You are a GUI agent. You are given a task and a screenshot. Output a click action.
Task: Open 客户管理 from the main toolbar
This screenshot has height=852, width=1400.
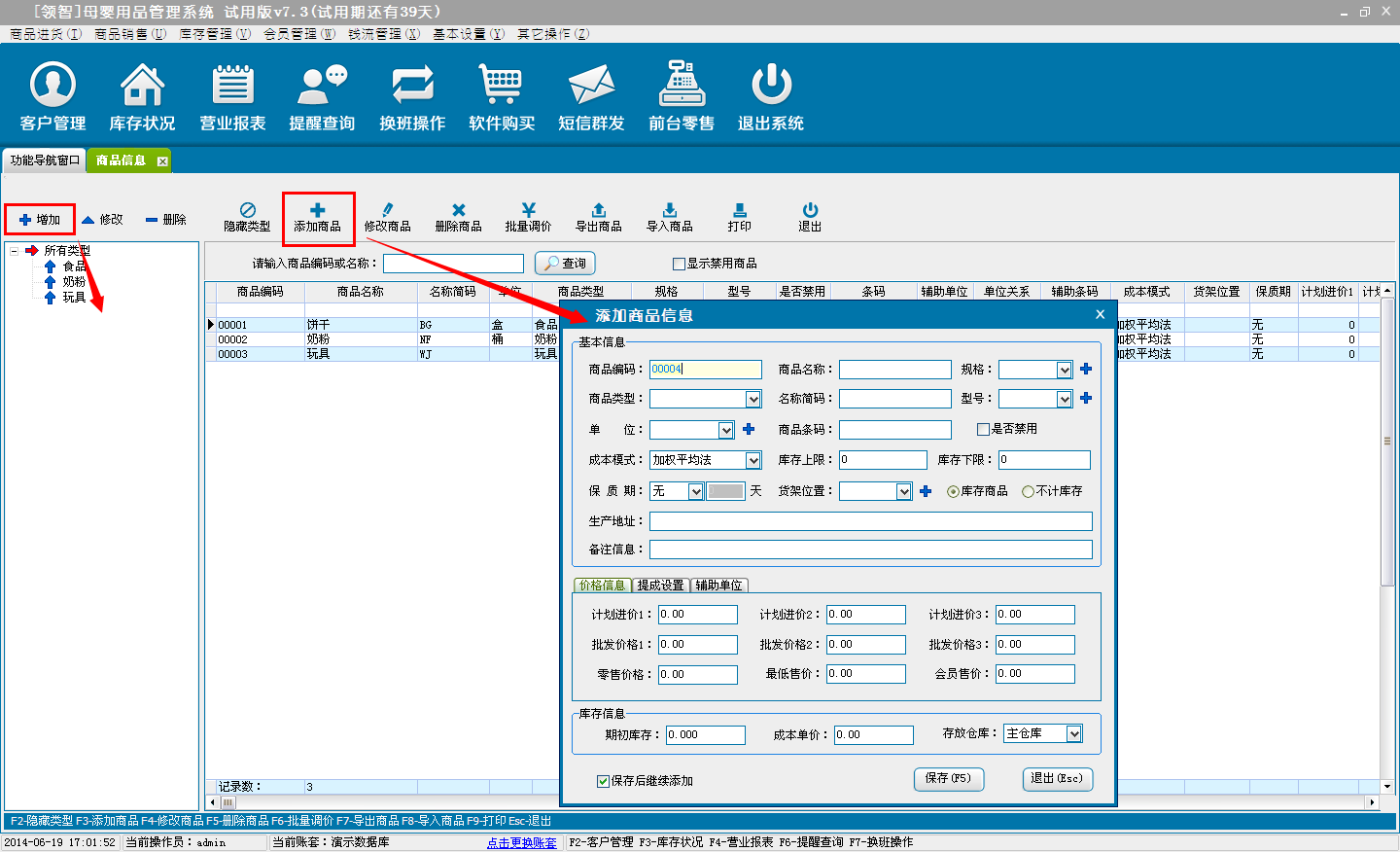point(52,96)
